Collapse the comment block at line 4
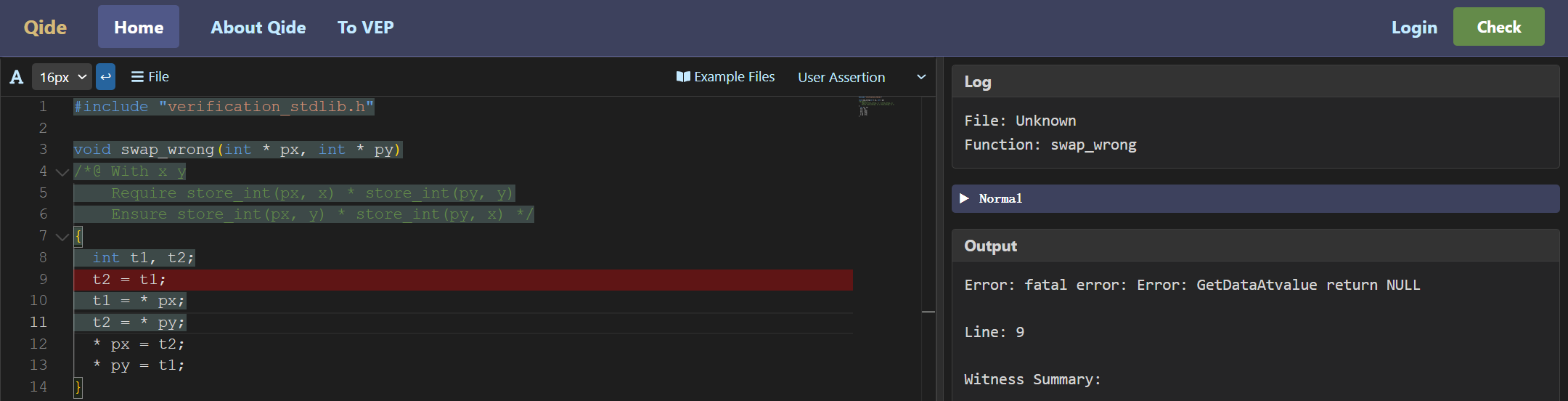1568x401 pixels. tap(62, 172)
